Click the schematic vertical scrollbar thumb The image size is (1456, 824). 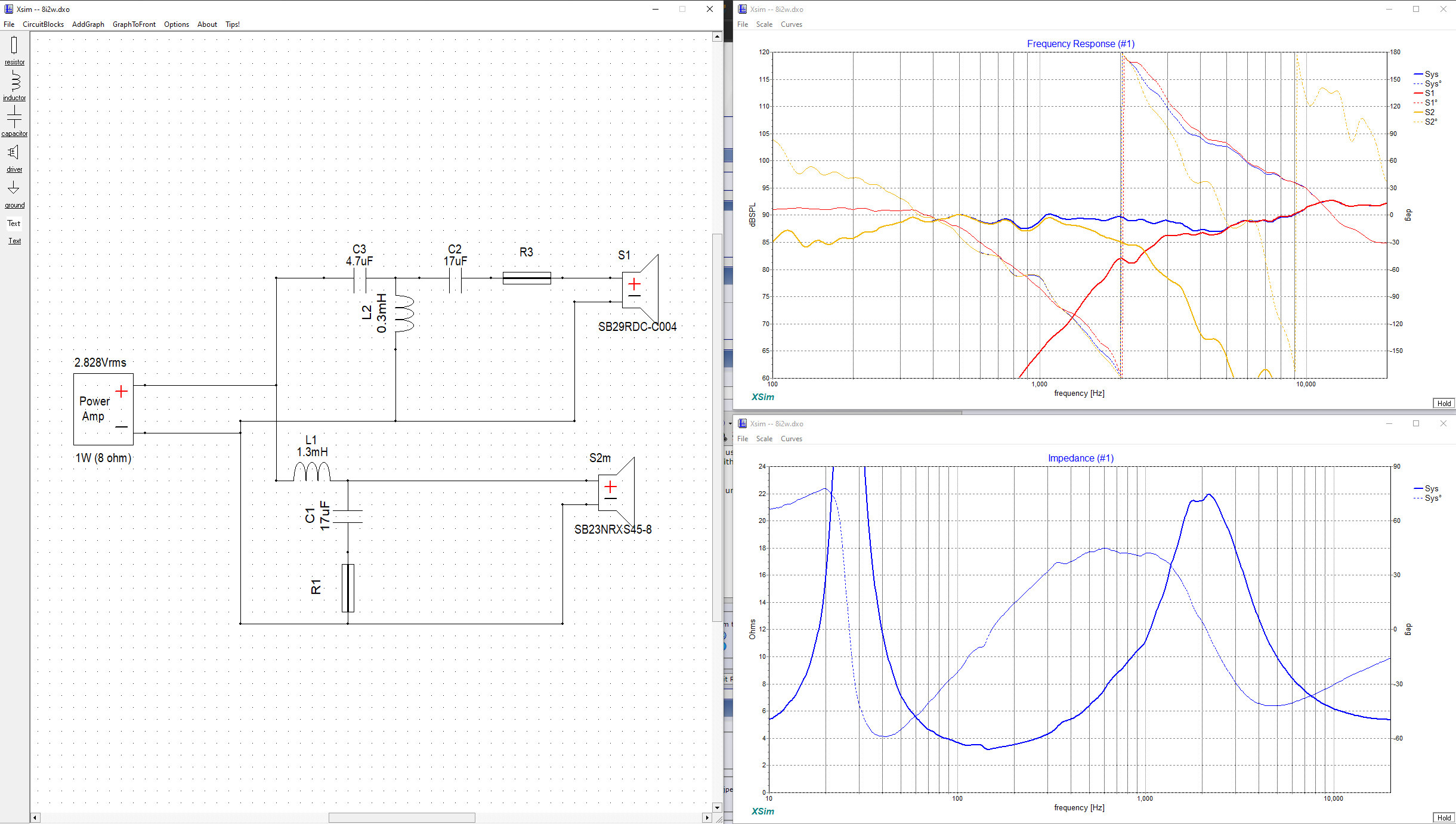(717, 428)
